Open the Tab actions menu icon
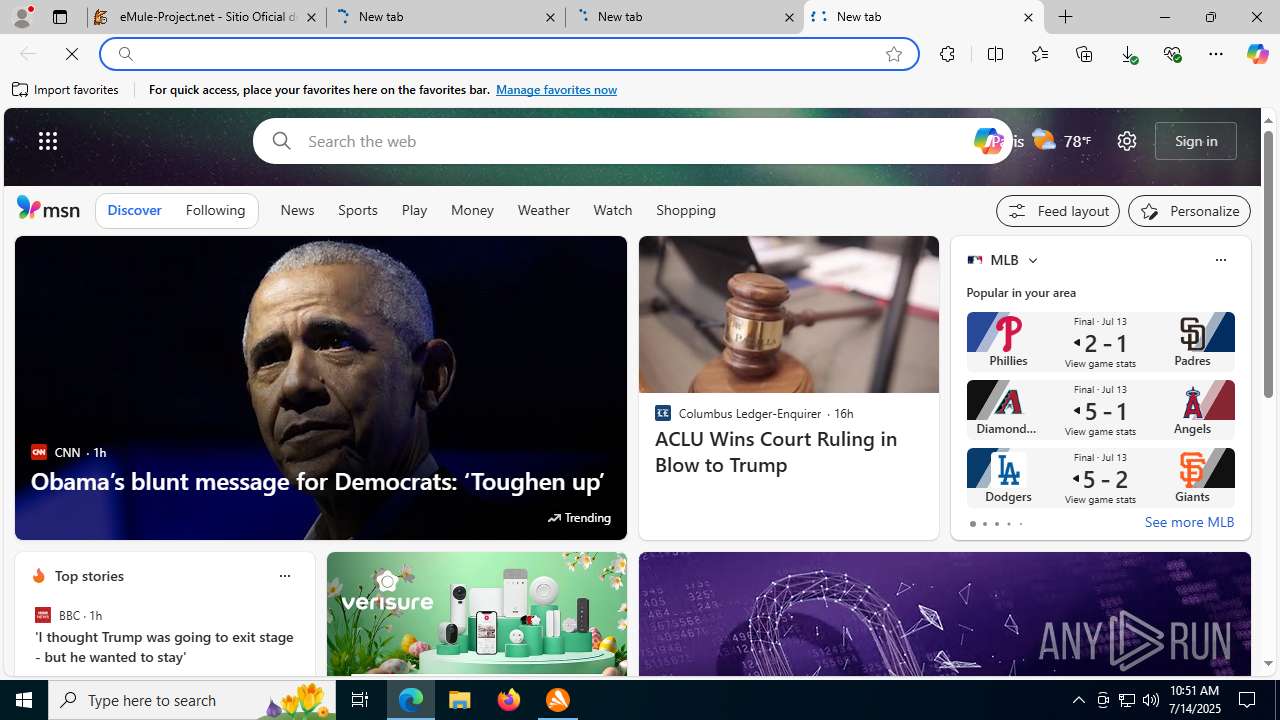The image size is (1280, 720). (60, 17)
